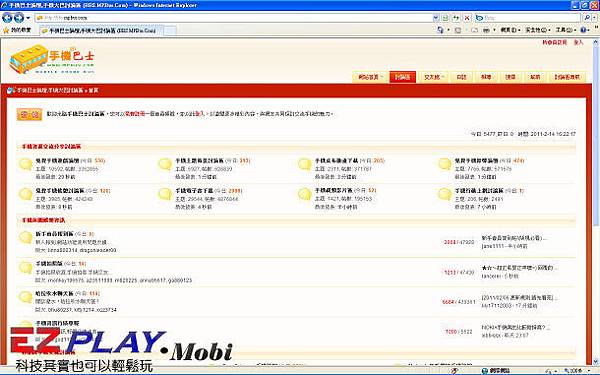This screenshot has width=600, height=375.
Task: Open the forum showing today count 128
Action: 60,191
